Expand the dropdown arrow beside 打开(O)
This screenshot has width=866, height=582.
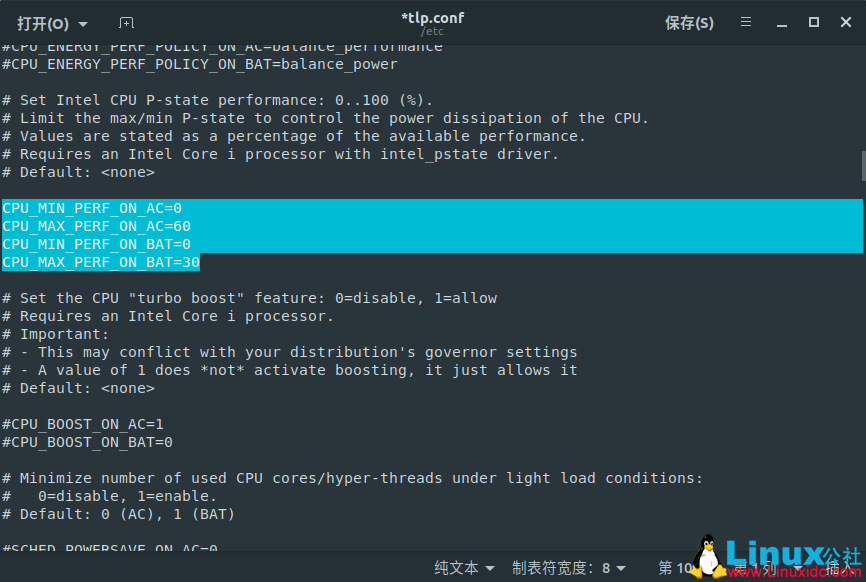tap(83, 22)
